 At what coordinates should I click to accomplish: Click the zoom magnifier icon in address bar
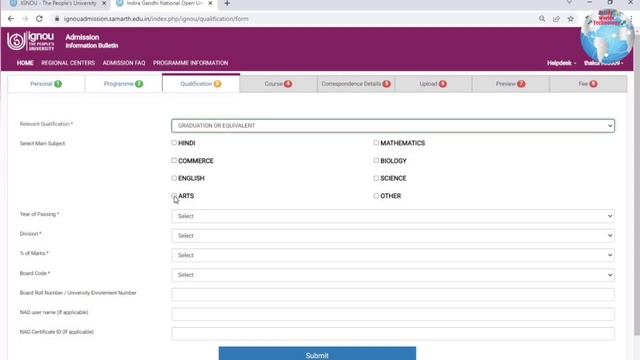click(x=542, y=19)
